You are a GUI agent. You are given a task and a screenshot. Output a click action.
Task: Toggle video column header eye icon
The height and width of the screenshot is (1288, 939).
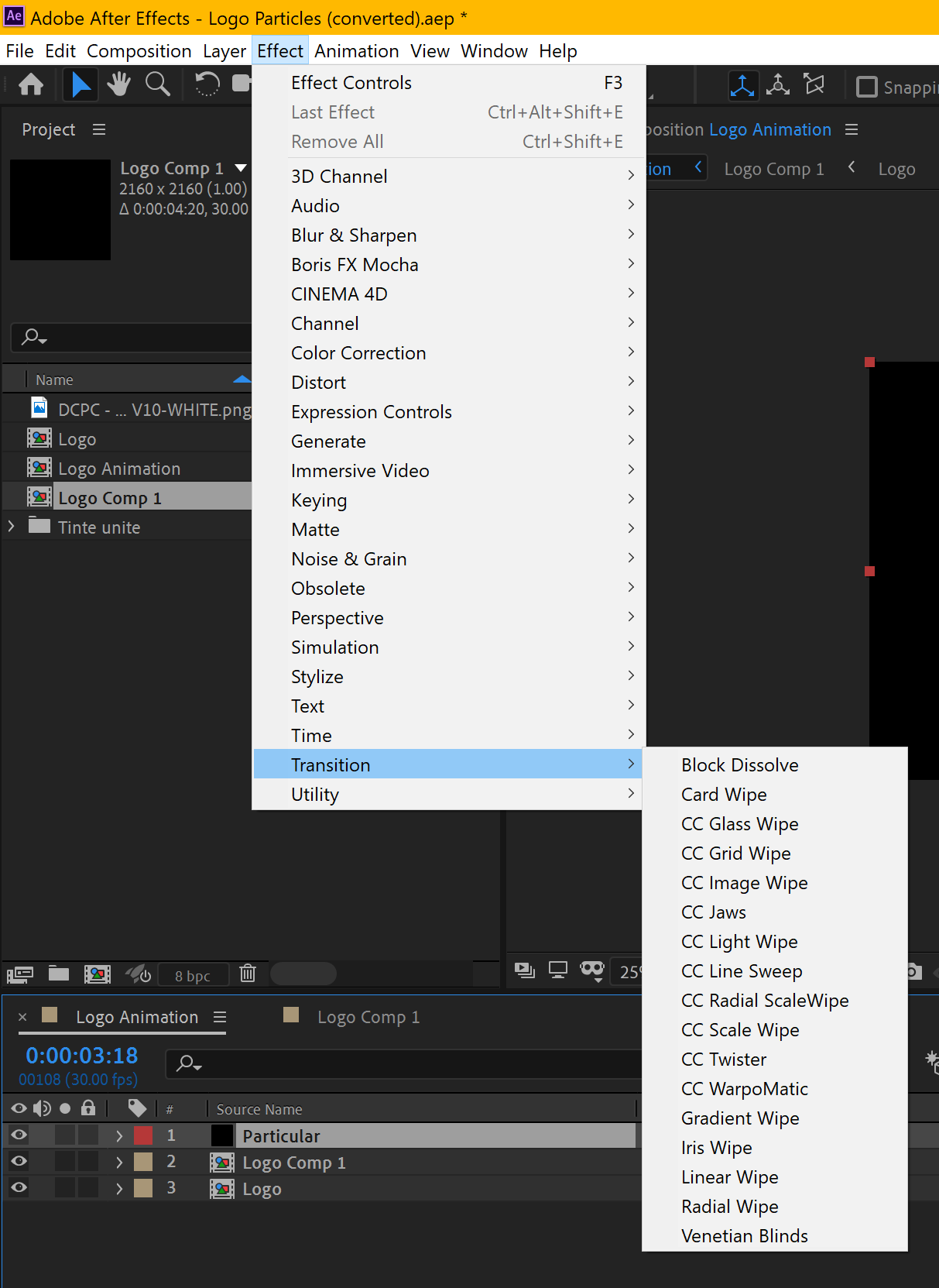[x=19, y=1108]
